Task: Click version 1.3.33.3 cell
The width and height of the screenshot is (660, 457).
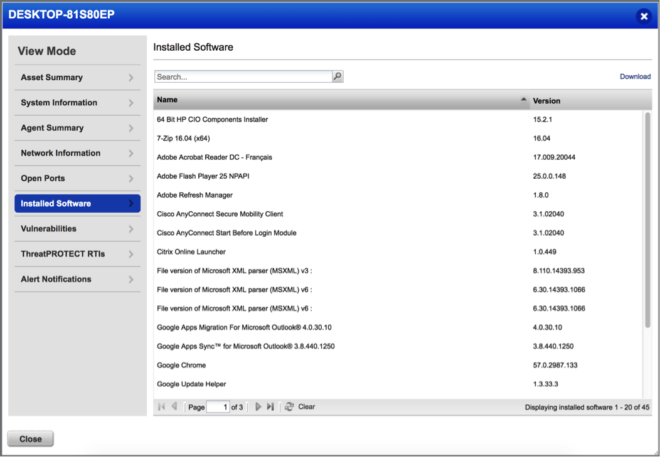Action: tap(545, 384)
